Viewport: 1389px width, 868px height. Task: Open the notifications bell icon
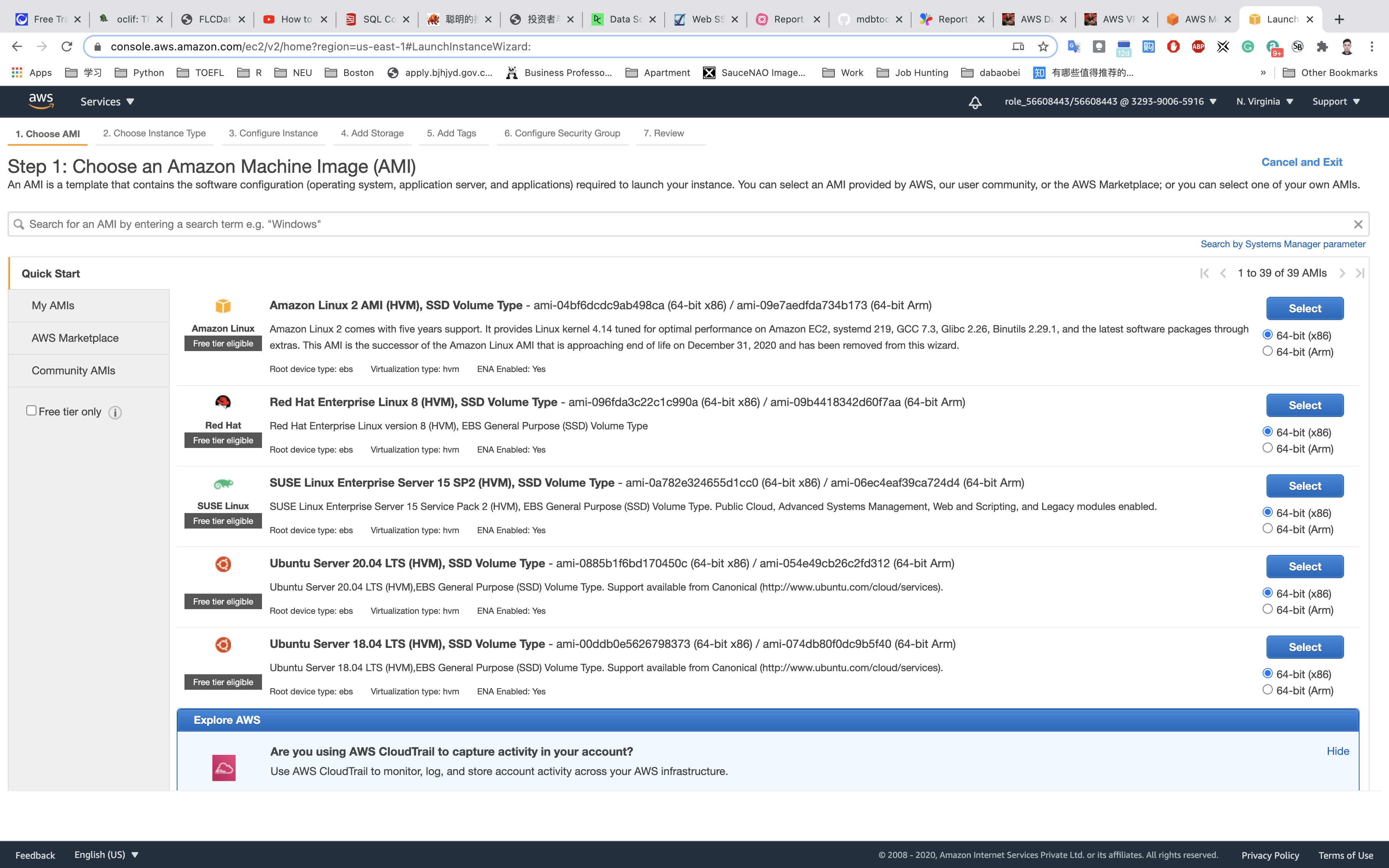tap(975, 102)
